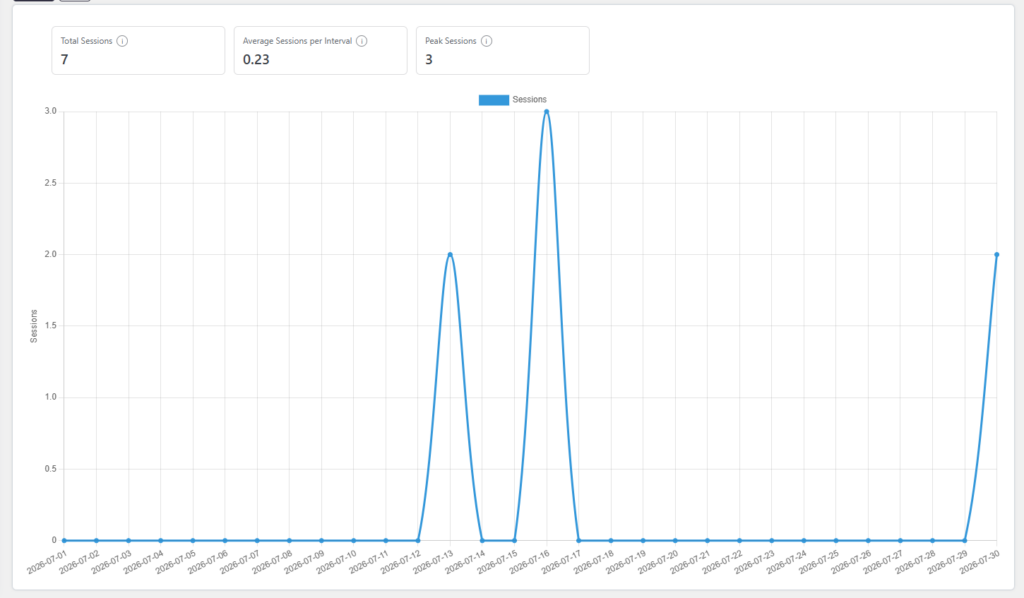This screenshot has width=1024, height=598.
Task: Click the zero data point at 2026-07-15
Action: coord(515,541)
